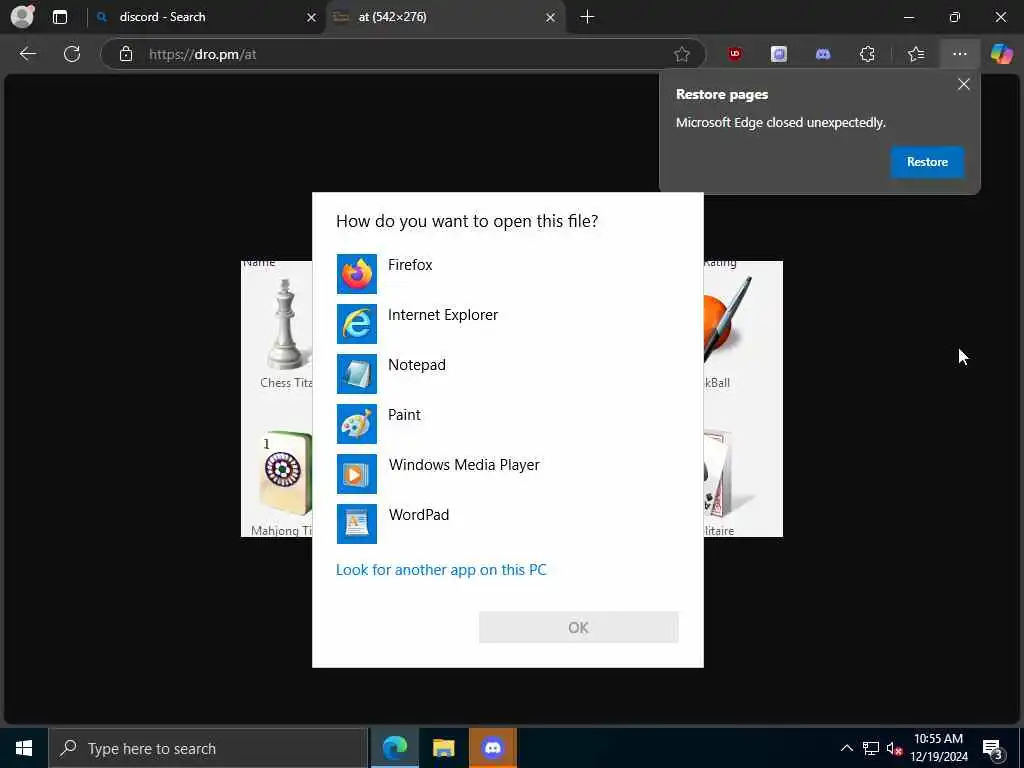Add this page to favorites
This screenshot has width=1024, height=768.
click(682, 54)
